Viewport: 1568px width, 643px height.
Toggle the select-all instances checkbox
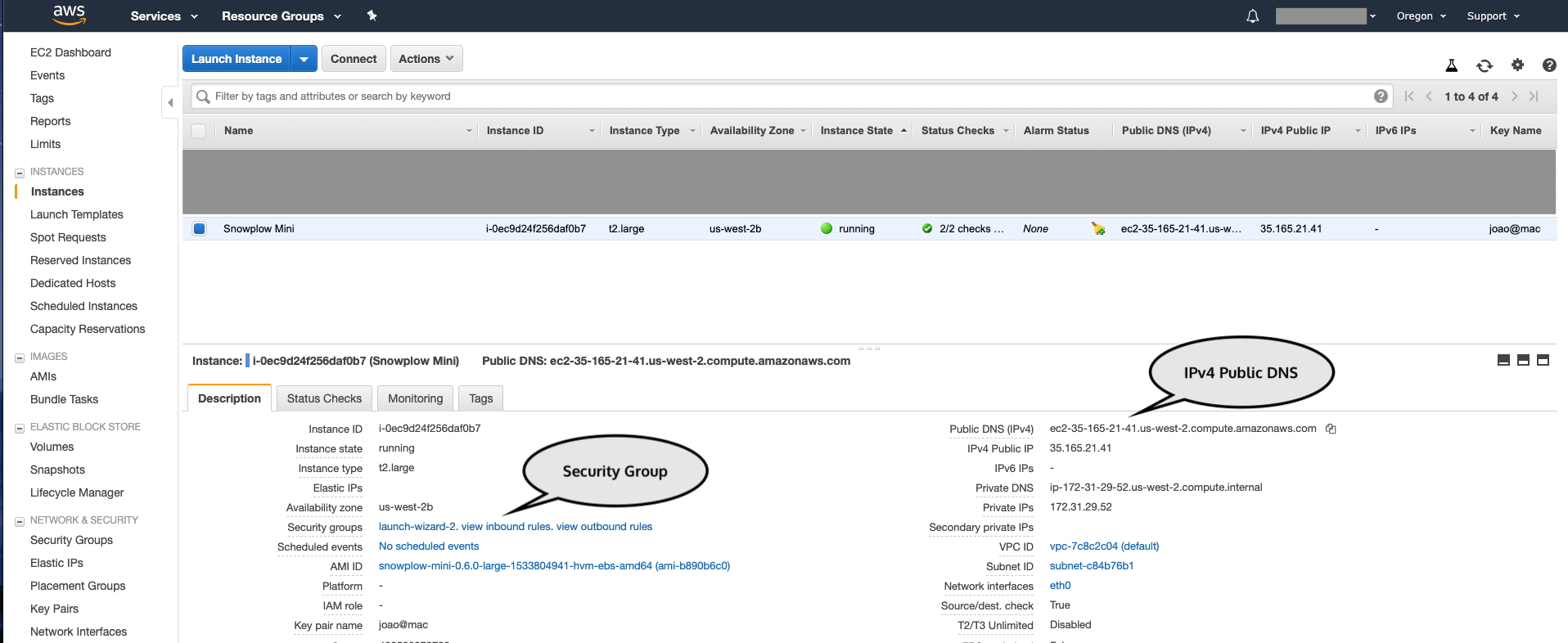[x=199, y=131]
